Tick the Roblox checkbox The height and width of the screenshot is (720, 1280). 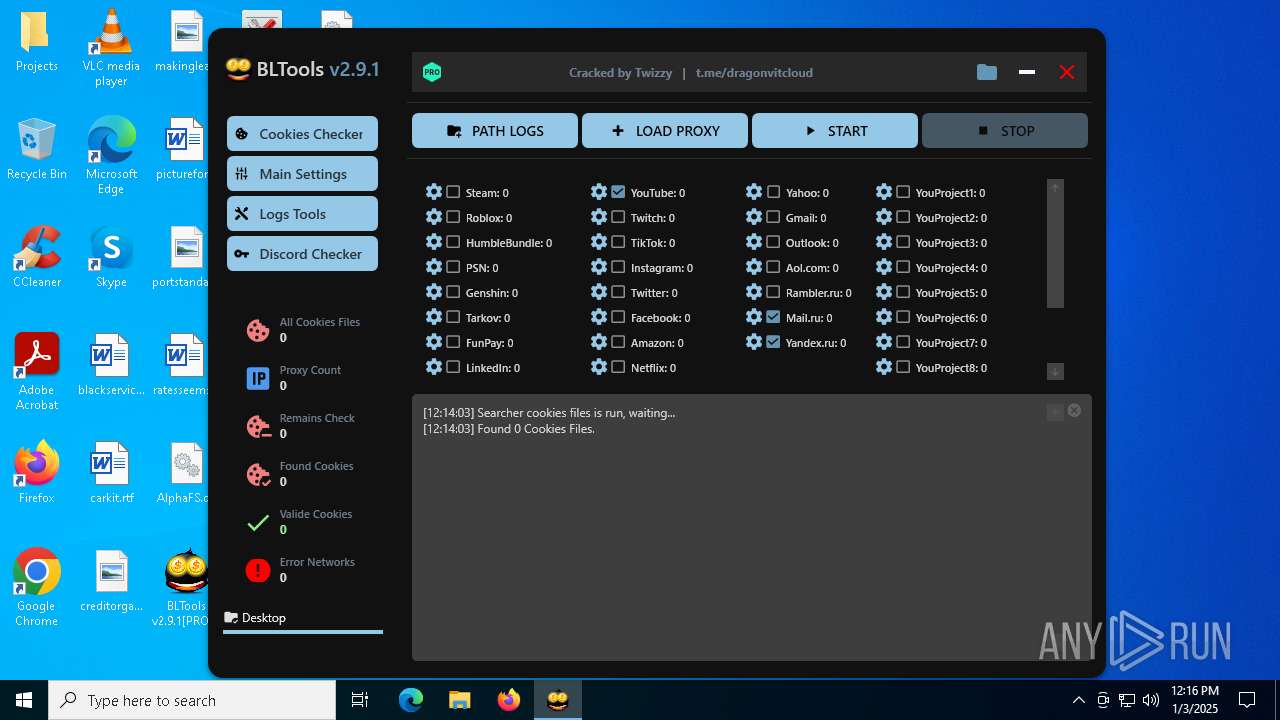[x=453, y=217]
